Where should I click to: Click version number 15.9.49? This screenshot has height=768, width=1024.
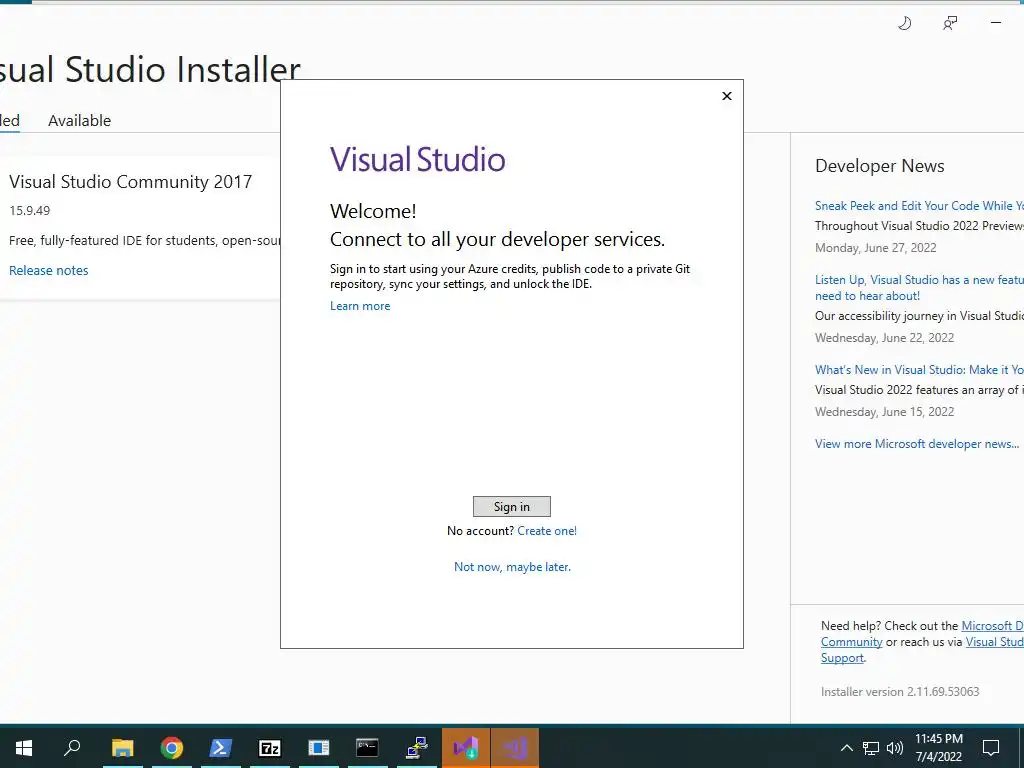29,211
